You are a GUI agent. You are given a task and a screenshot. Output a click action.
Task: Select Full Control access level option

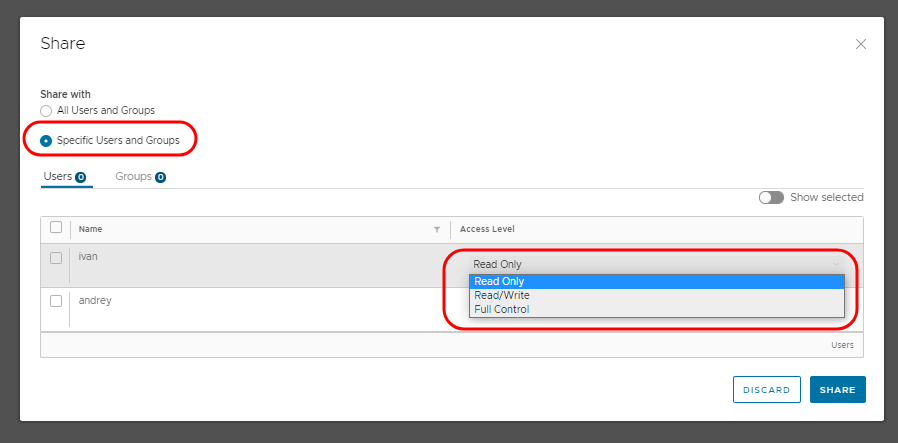(x=656, y=309)
